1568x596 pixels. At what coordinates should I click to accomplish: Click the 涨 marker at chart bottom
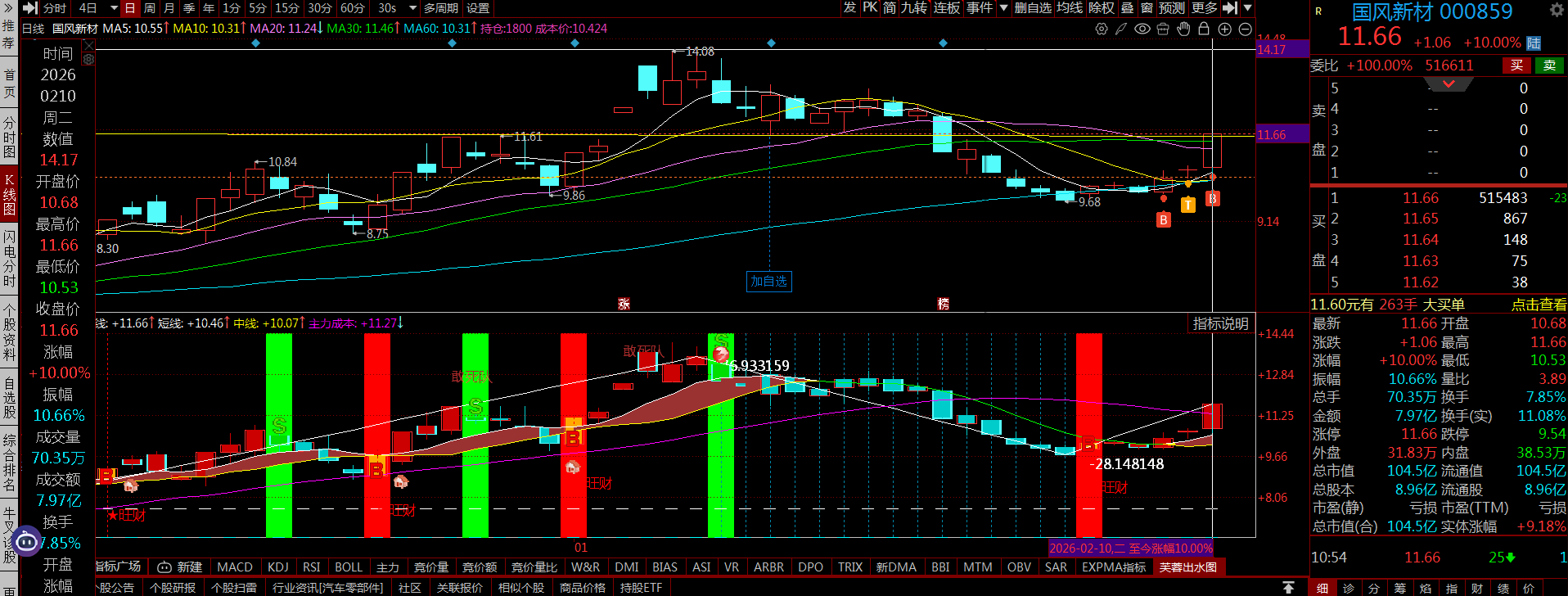624,304
